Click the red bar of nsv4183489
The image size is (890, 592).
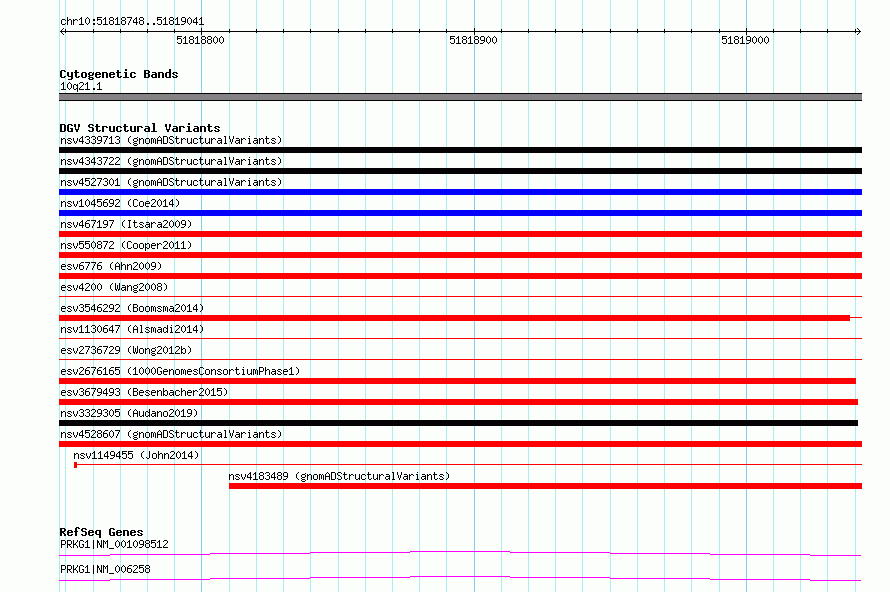pyautogui.click(x=545, y=486)
